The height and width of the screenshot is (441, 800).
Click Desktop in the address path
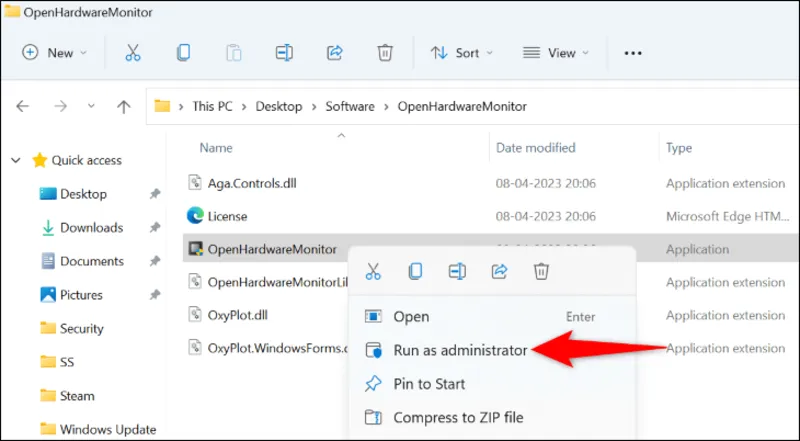tap(279, 106)
